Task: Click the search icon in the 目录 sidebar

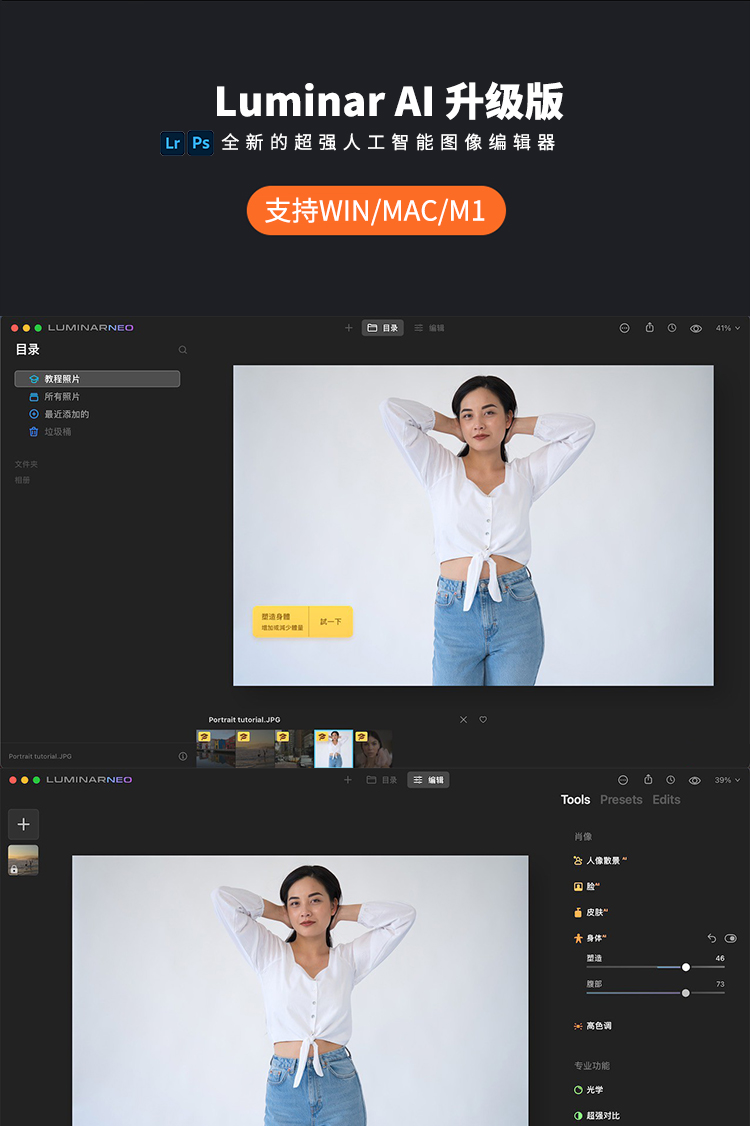Action: pos(182,350)
